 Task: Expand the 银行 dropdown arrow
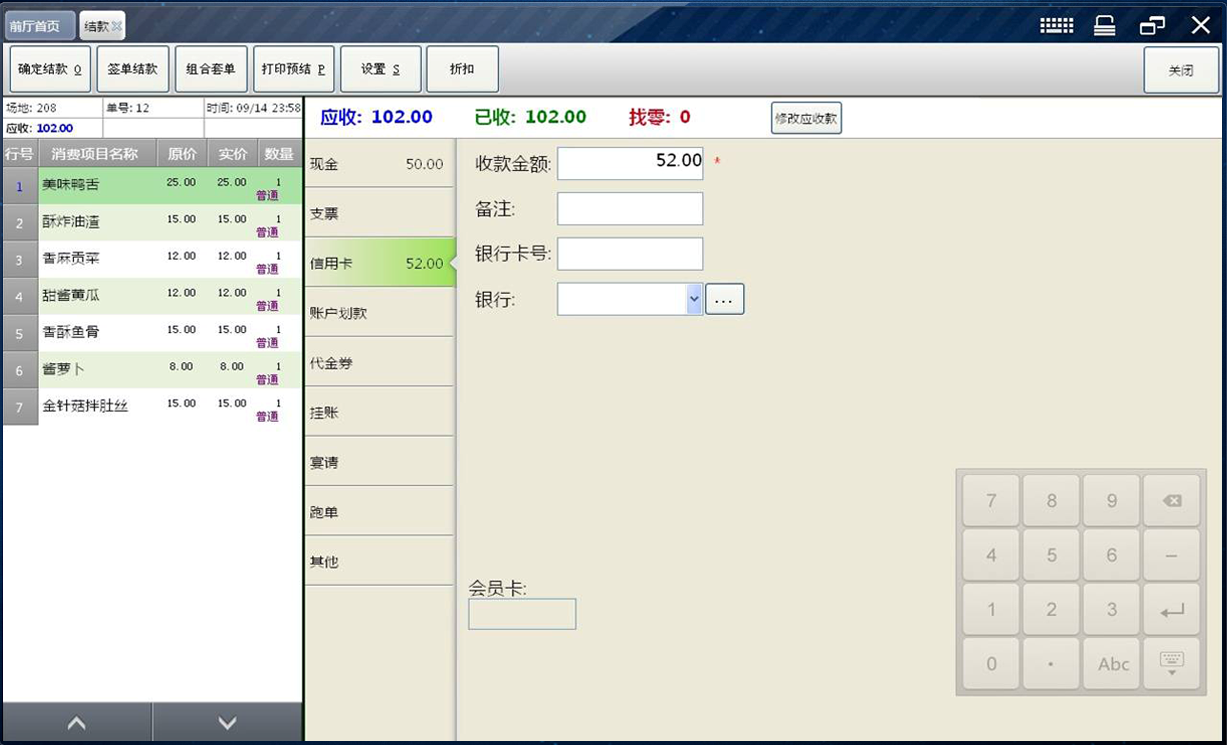[695, 299]
